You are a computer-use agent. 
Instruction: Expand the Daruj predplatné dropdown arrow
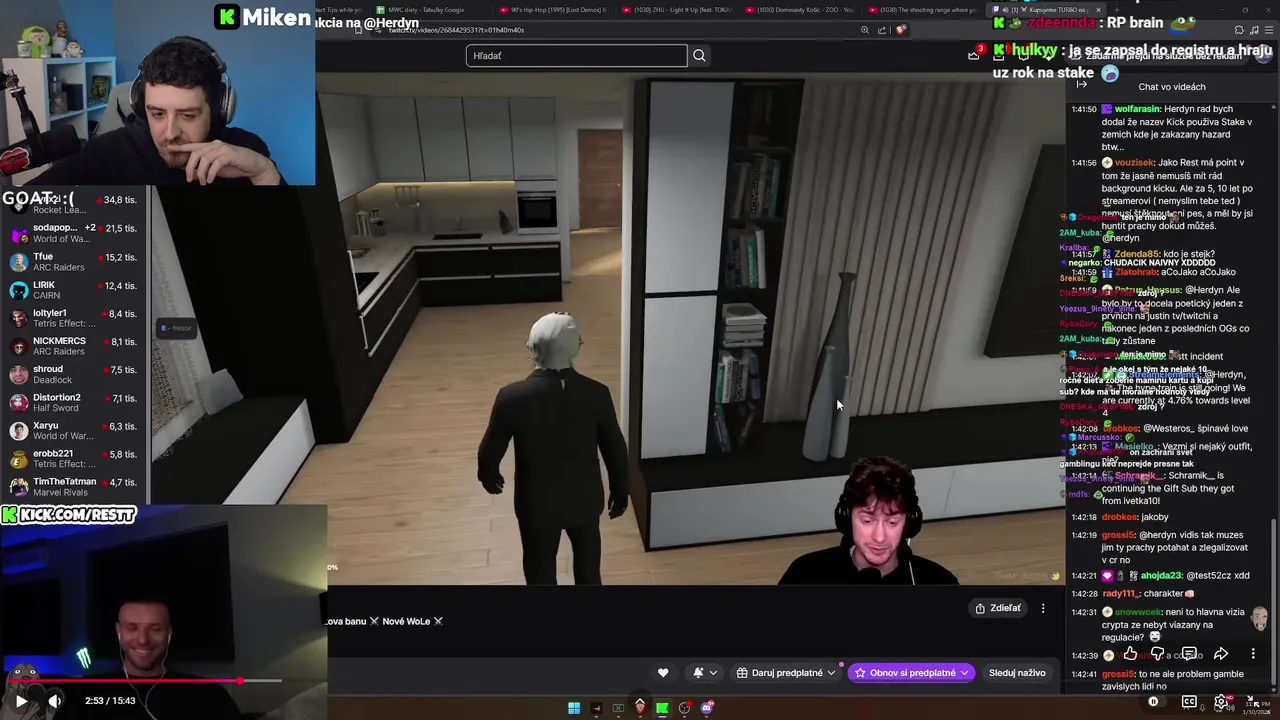(x=831, y=673)
